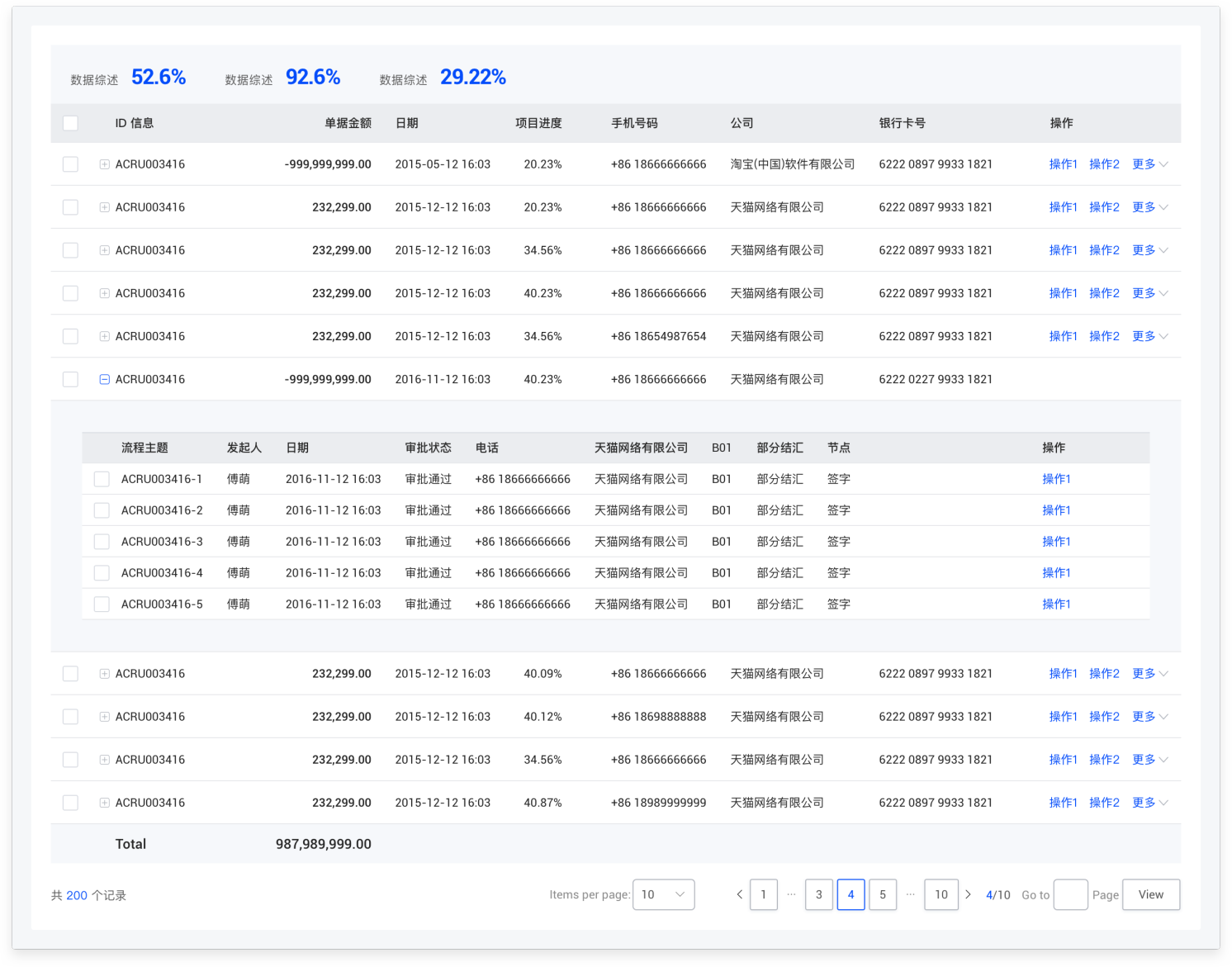Tick the checkbox for the 40.87% row
This screenshot has height=967, width=1232.
pos(70,803)
